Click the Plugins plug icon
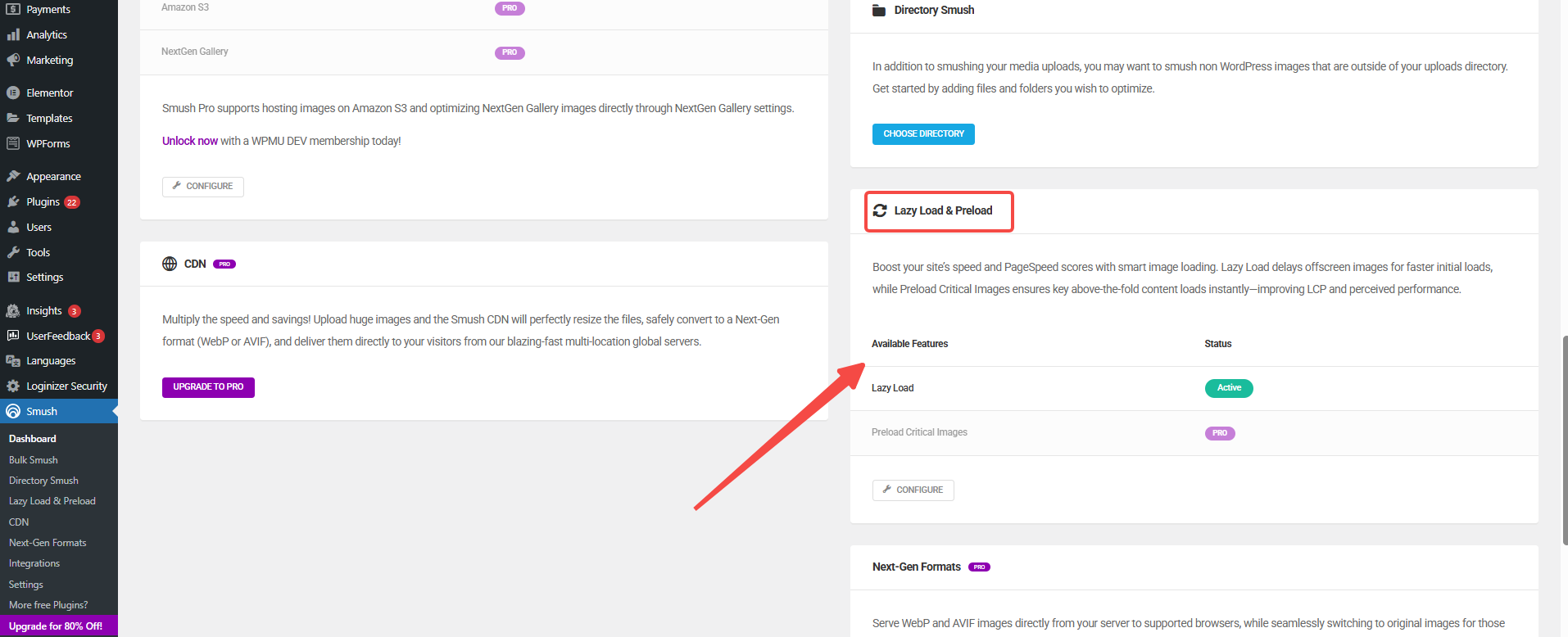1568x637 pixels. click(x=13, y=201)
